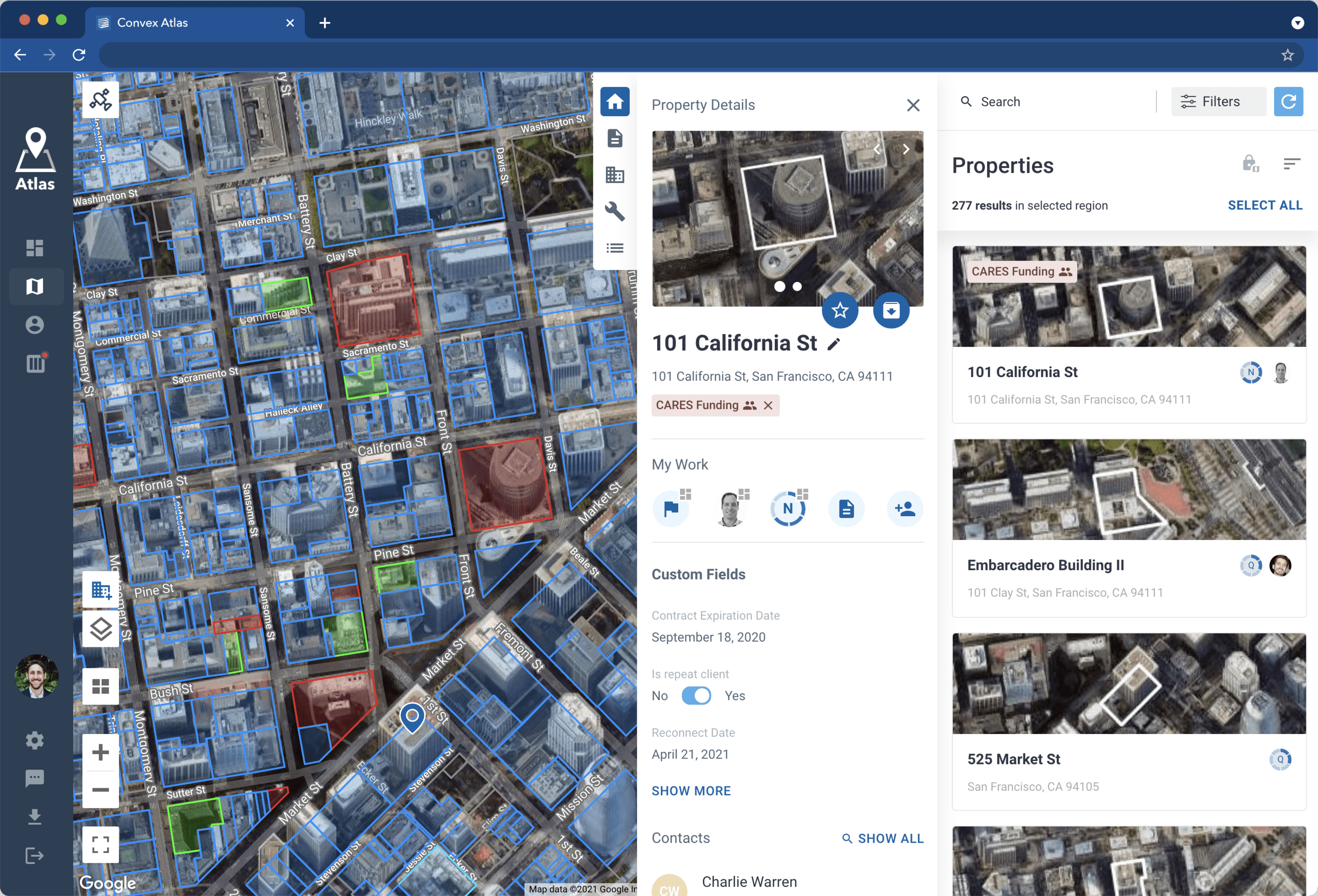Click the add building icon on the map
The height and width of the screenshot is (896, 1318).
100,590
